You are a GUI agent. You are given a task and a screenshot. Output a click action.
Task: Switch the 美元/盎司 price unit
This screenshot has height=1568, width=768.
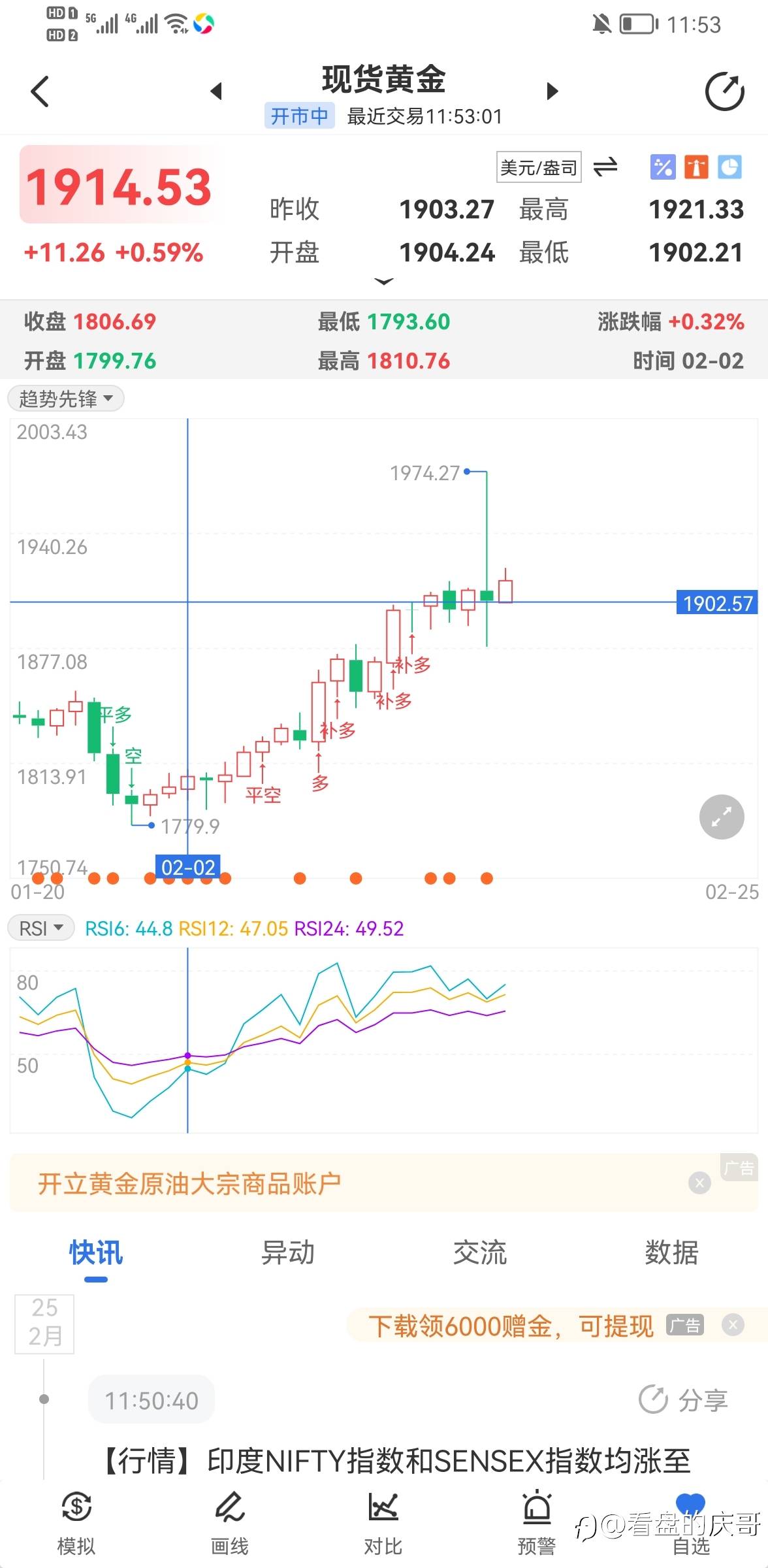(x=605, y=167)
